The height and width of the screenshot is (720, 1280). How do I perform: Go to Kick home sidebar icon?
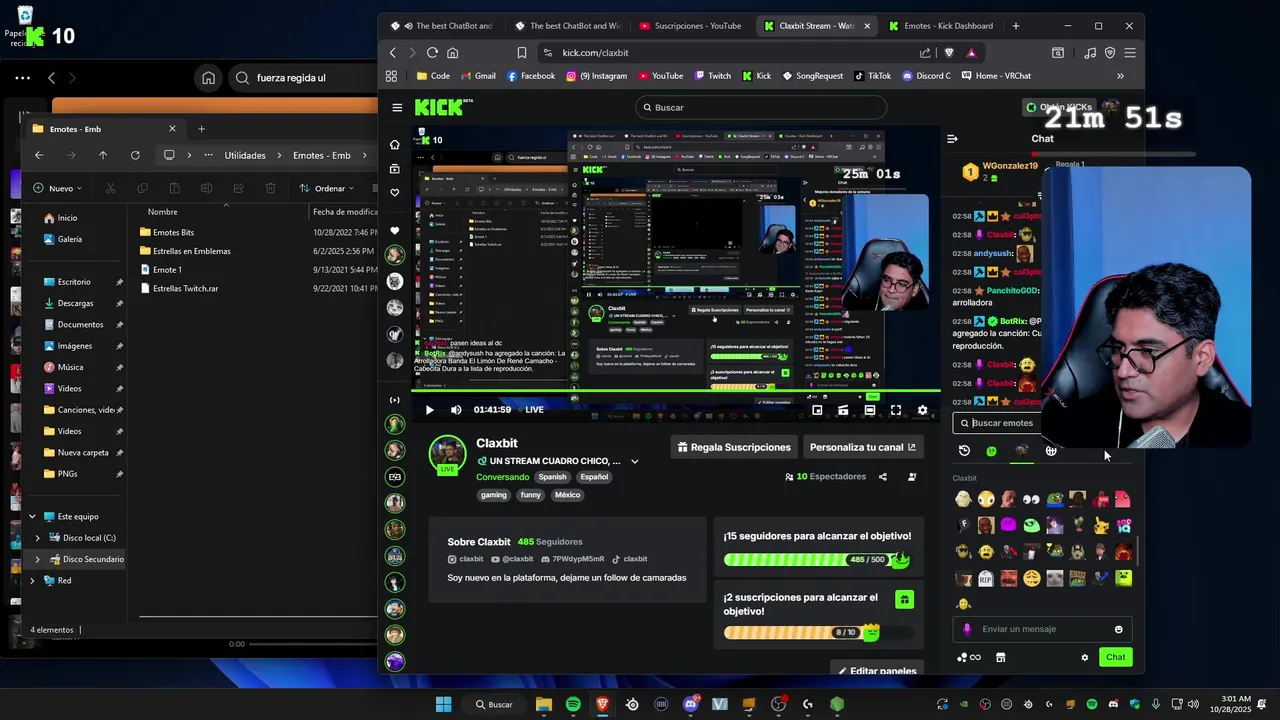tap(395, 144)
